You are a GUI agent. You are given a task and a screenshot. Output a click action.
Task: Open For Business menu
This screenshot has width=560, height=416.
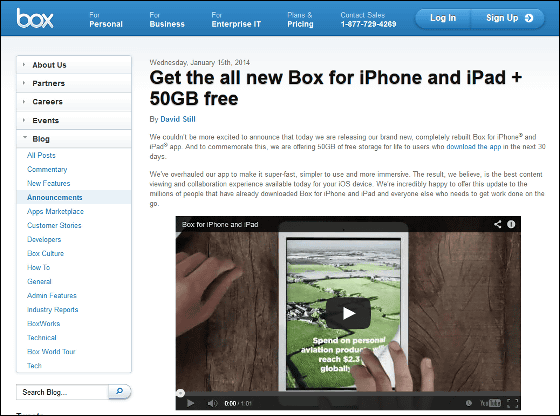pos(167,20)
